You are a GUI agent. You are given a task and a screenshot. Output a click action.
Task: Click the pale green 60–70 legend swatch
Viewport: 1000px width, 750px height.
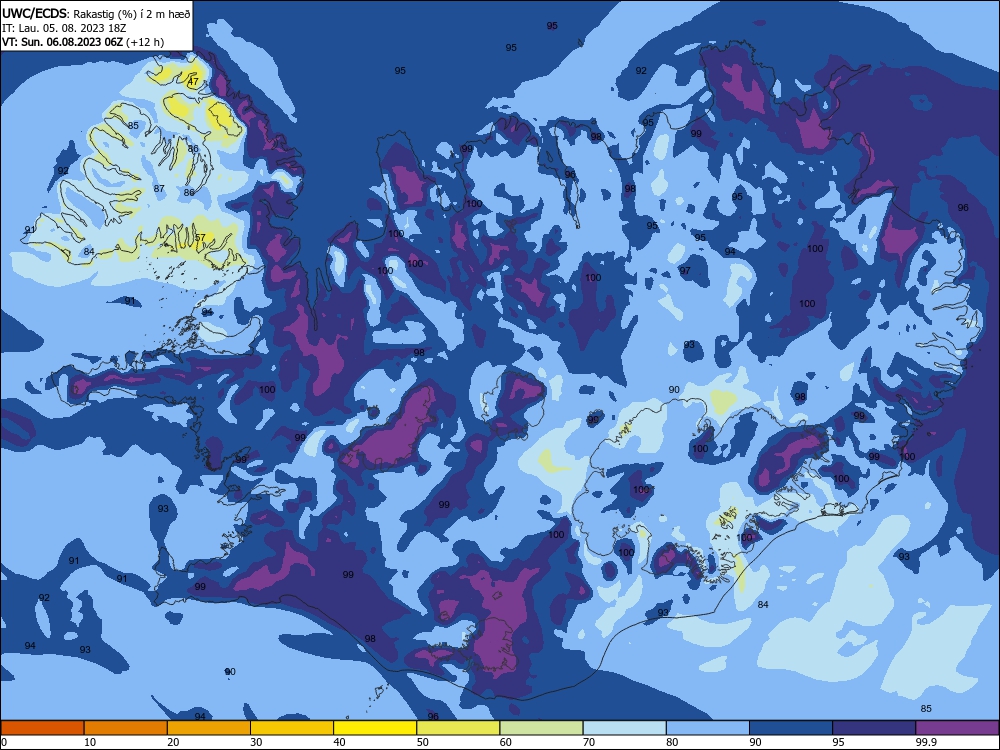click(x=541, y=728)
